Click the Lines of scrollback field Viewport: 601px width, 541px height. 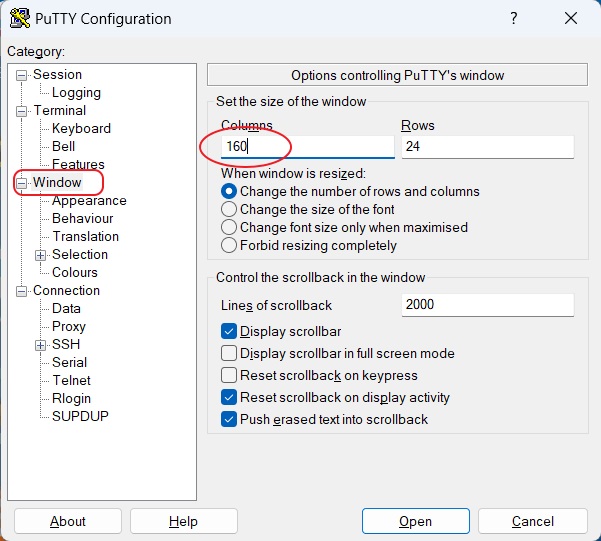click(488, 305)
